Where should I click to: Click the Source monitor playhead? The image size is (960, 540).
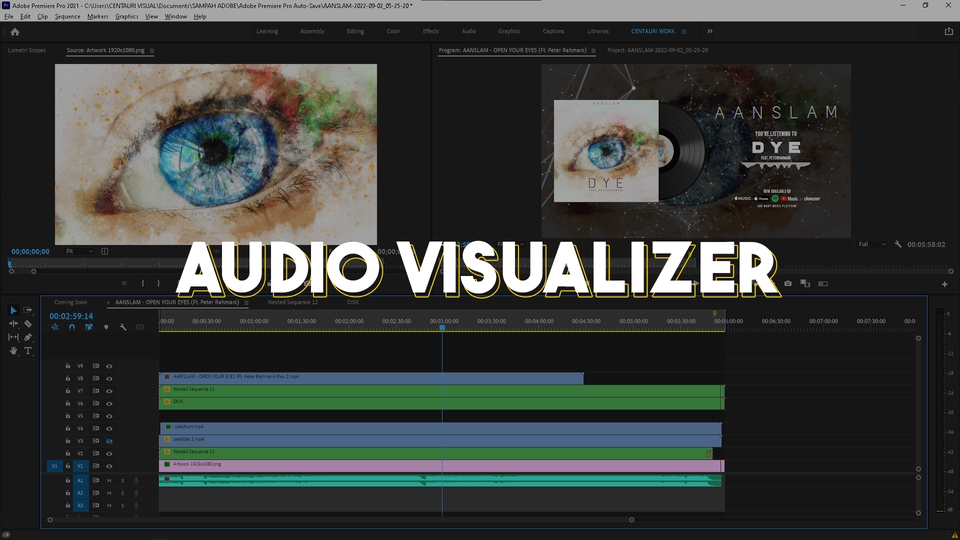(10, 264)
